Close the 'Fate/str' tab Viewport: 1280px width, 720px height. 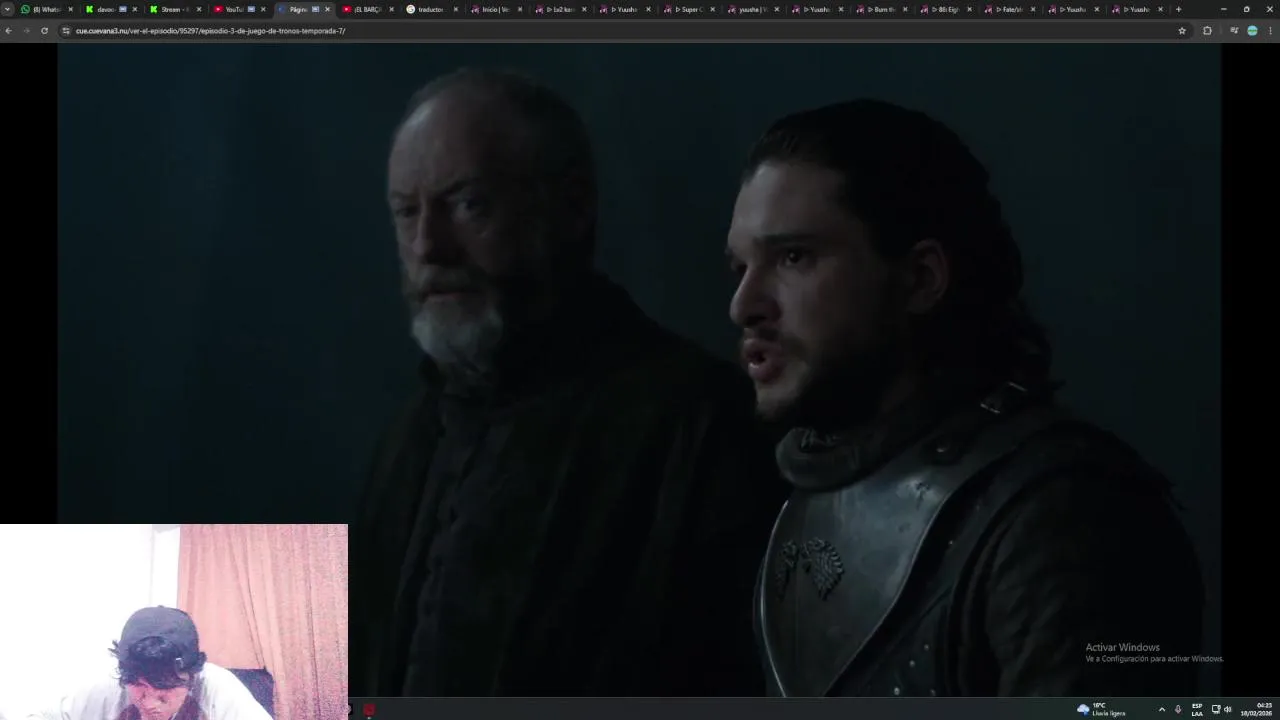point(1033,9)
